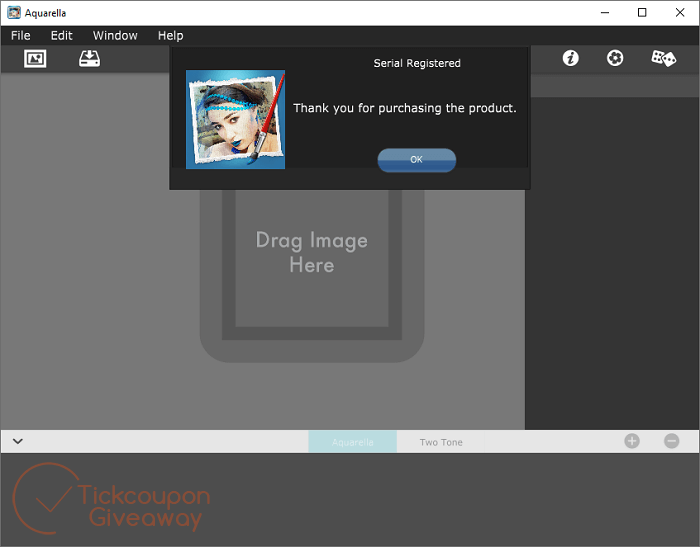The height and width of the screenshot is (547, 700).
Task: Click the Aquarella artwork thumbnail in dialog
Action: [x=235, y=119]
